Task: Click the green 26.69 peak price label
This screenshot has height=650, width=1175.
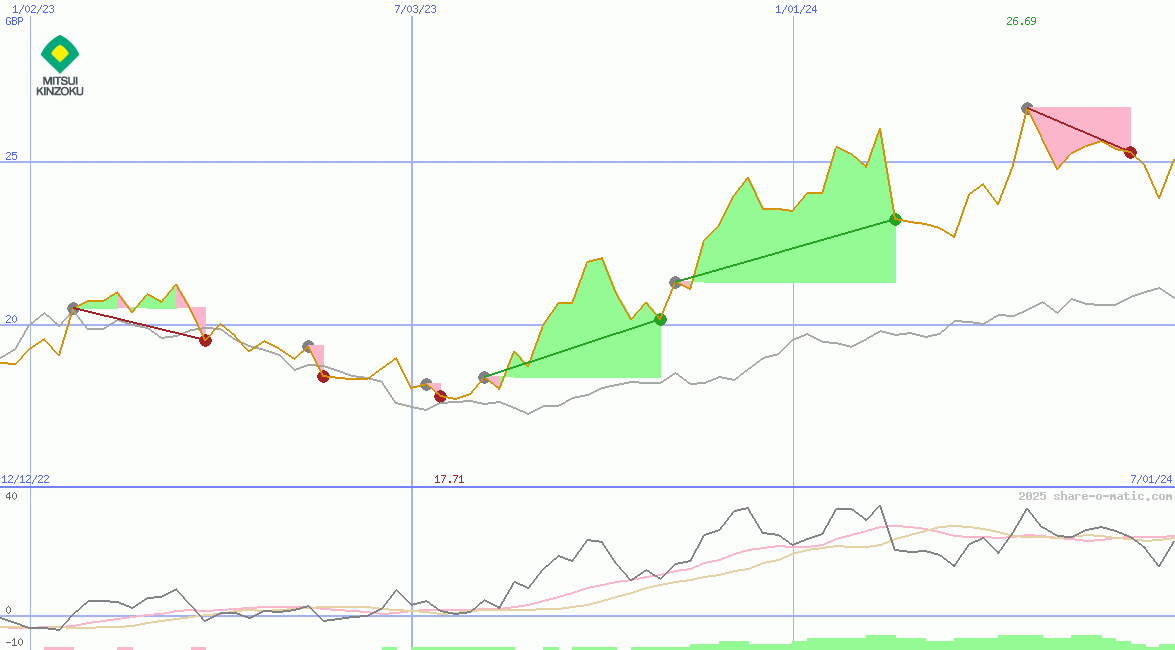Action: click(1022, 21)
